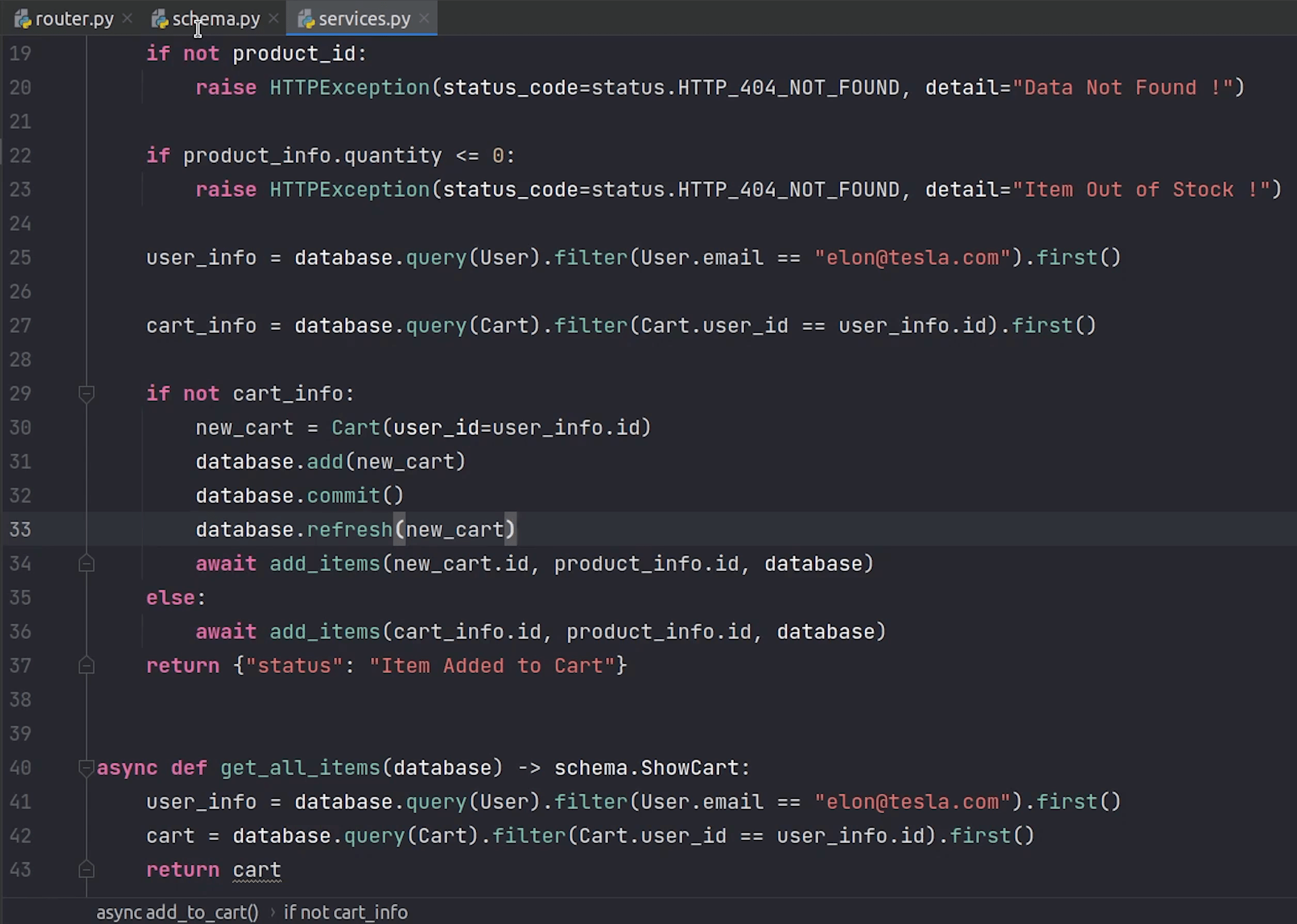The width and height of the screenshot is (1297, 924).
Task: Open the schema.py tab
Action: [216, 20]
